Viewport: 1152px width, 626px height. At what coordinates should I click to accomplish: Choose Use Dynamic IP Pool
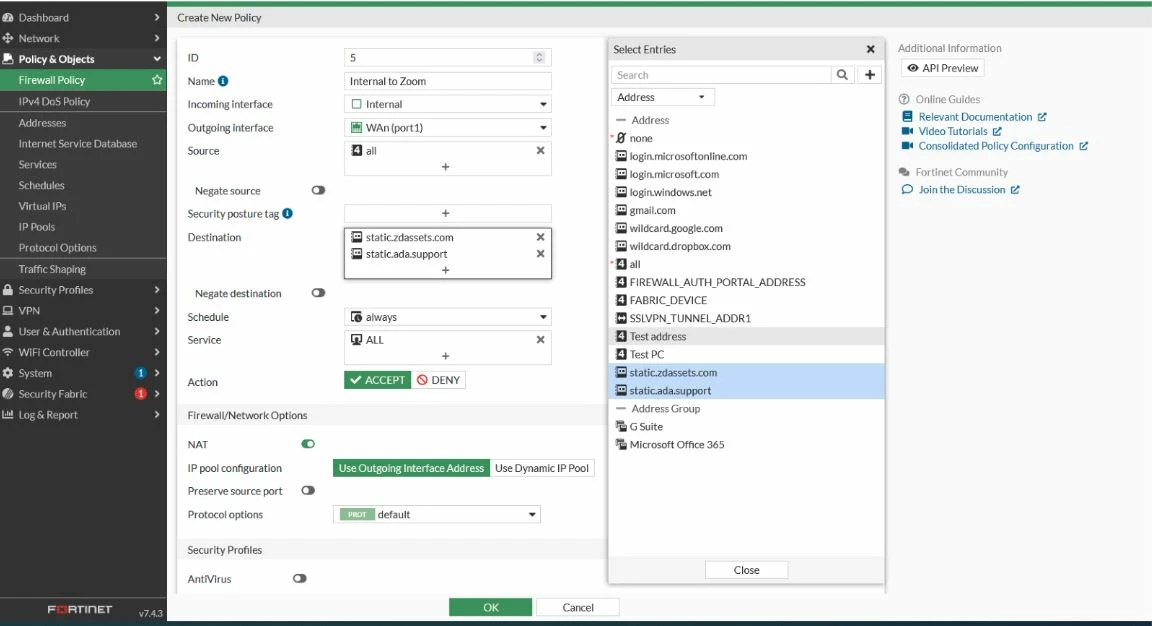(542, 468)
